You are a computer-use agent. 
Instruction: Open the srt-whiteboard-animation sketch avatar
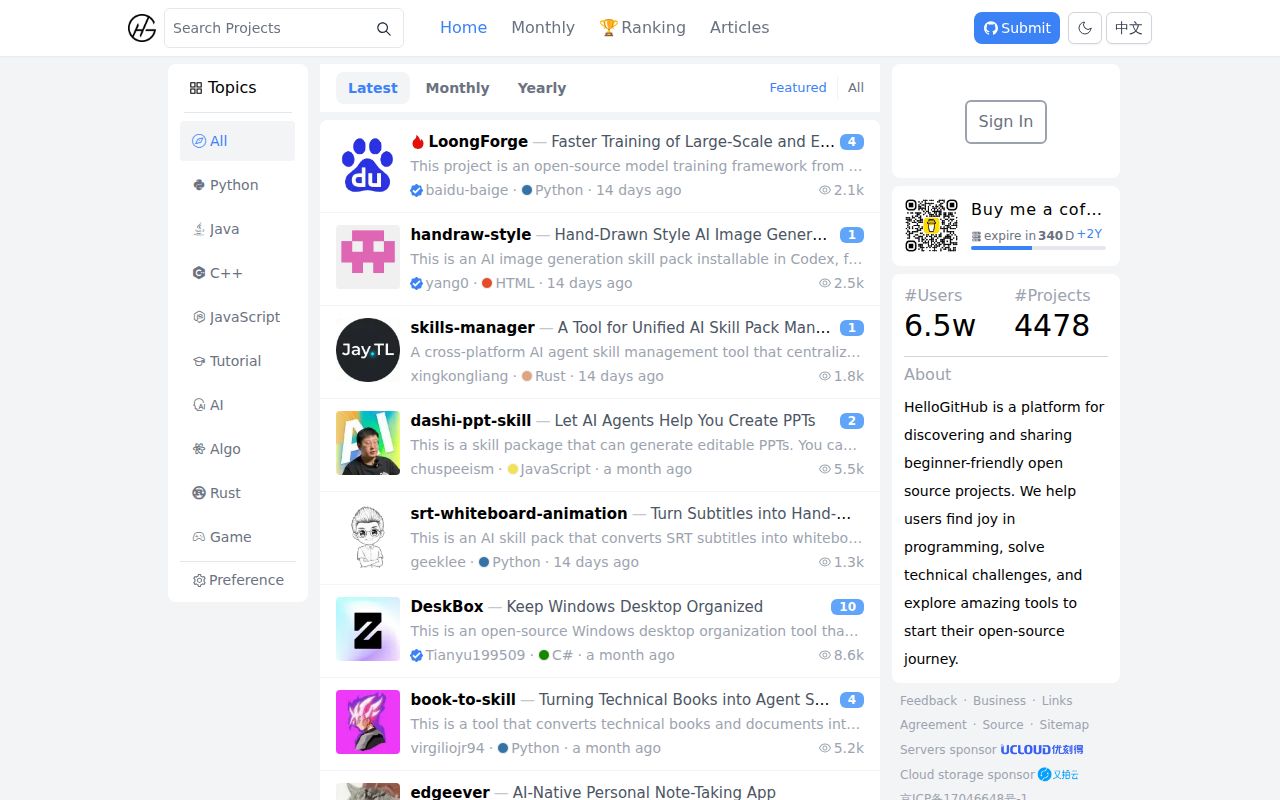pyautogui.click(x=368, y=536)
